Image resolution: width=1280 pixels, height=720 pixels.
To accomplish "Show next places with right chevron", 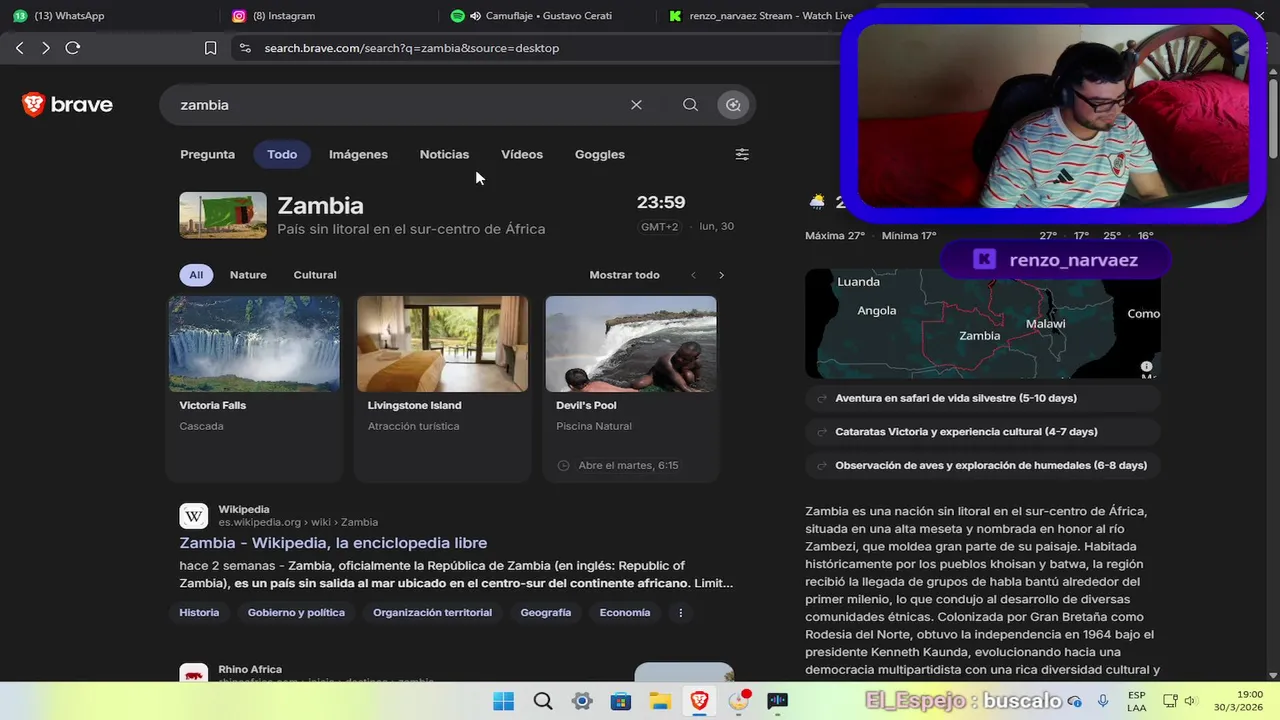I will pyautogui.click(x=721, y=275).
